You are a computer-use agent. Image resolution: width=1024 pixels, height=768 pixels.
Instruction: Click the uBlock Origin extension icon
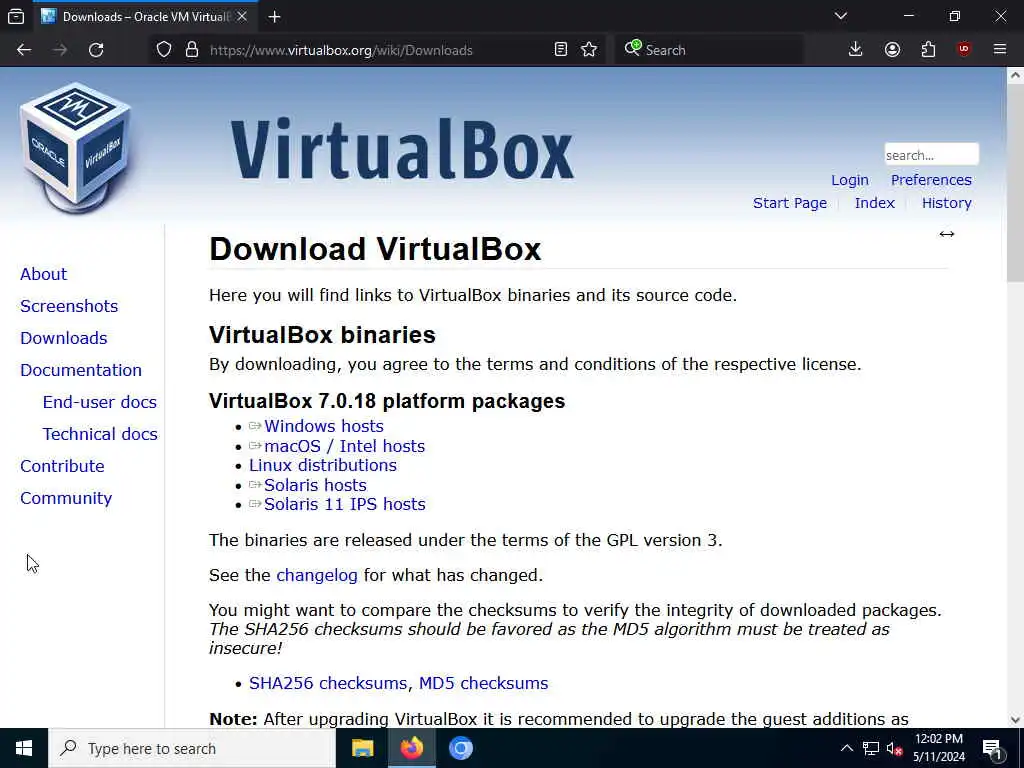(x=964, y=50)
